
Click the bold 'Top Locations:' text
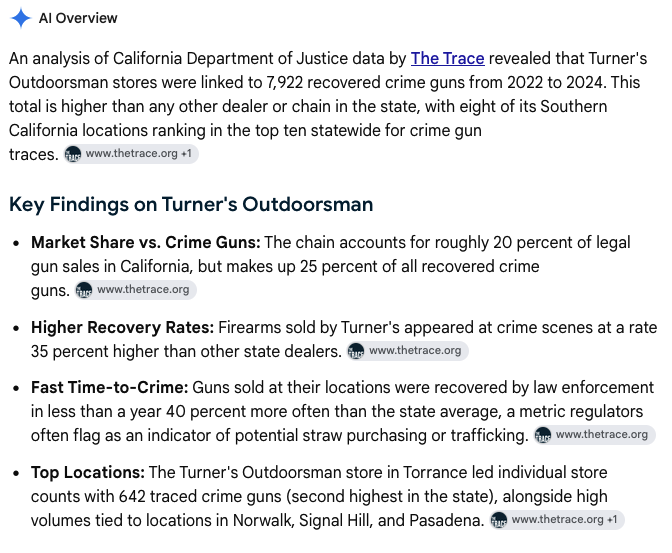tap(88, 473)
